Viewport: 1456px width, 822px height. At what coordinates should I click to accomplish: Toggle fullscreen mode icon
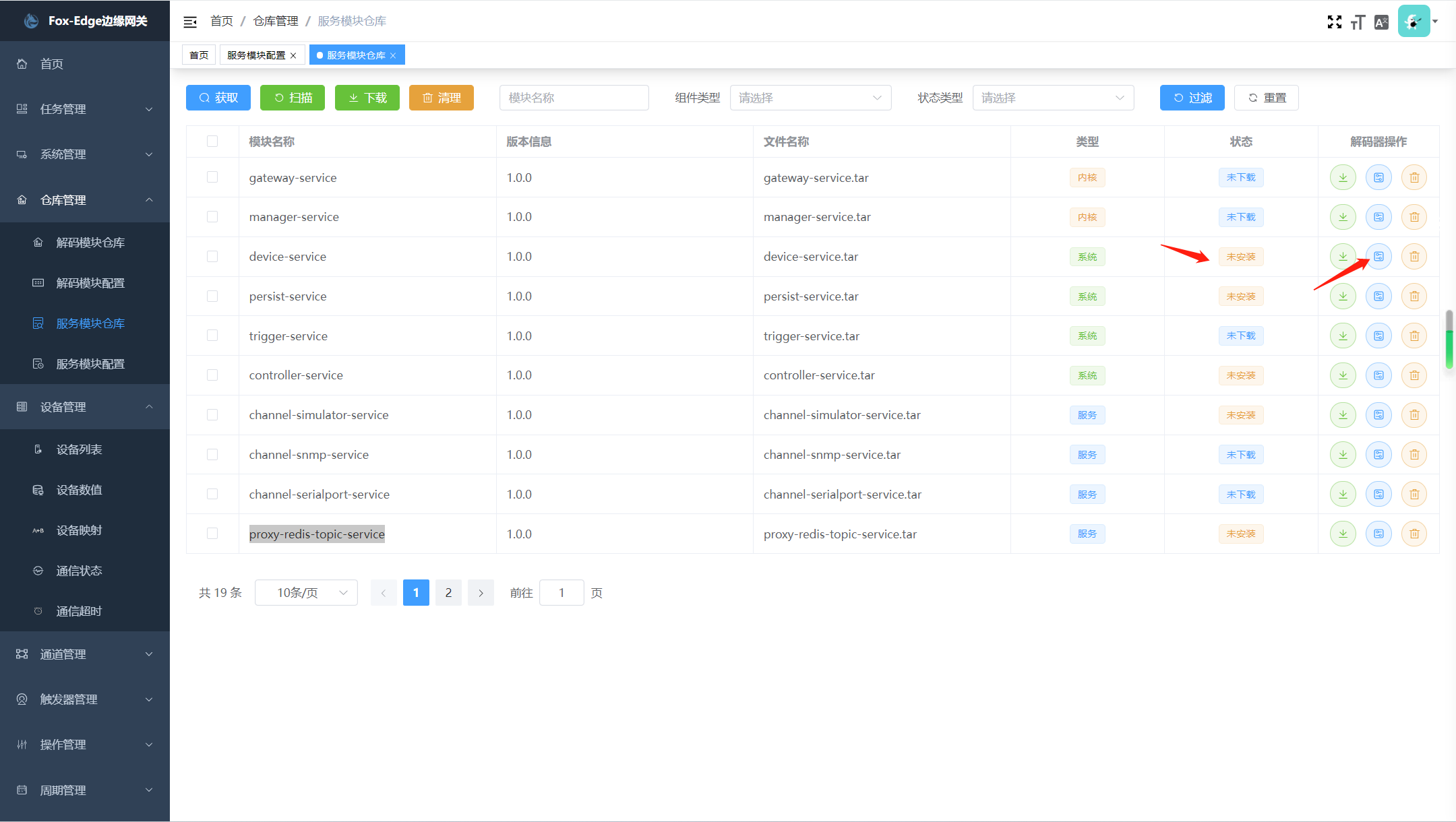(x=1334, y=22)
